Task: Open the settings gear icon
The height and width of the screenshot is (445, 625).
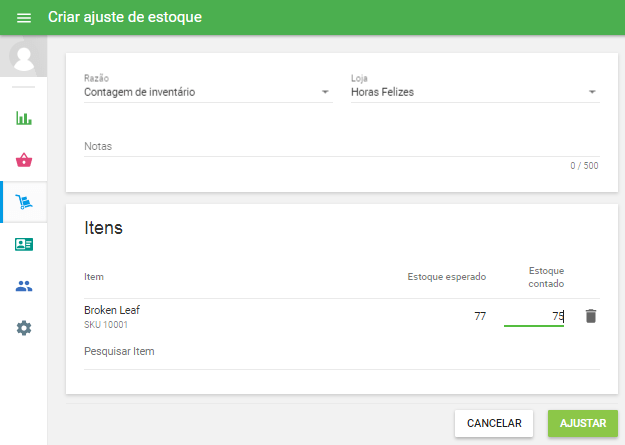Action: tap(24, 328)
